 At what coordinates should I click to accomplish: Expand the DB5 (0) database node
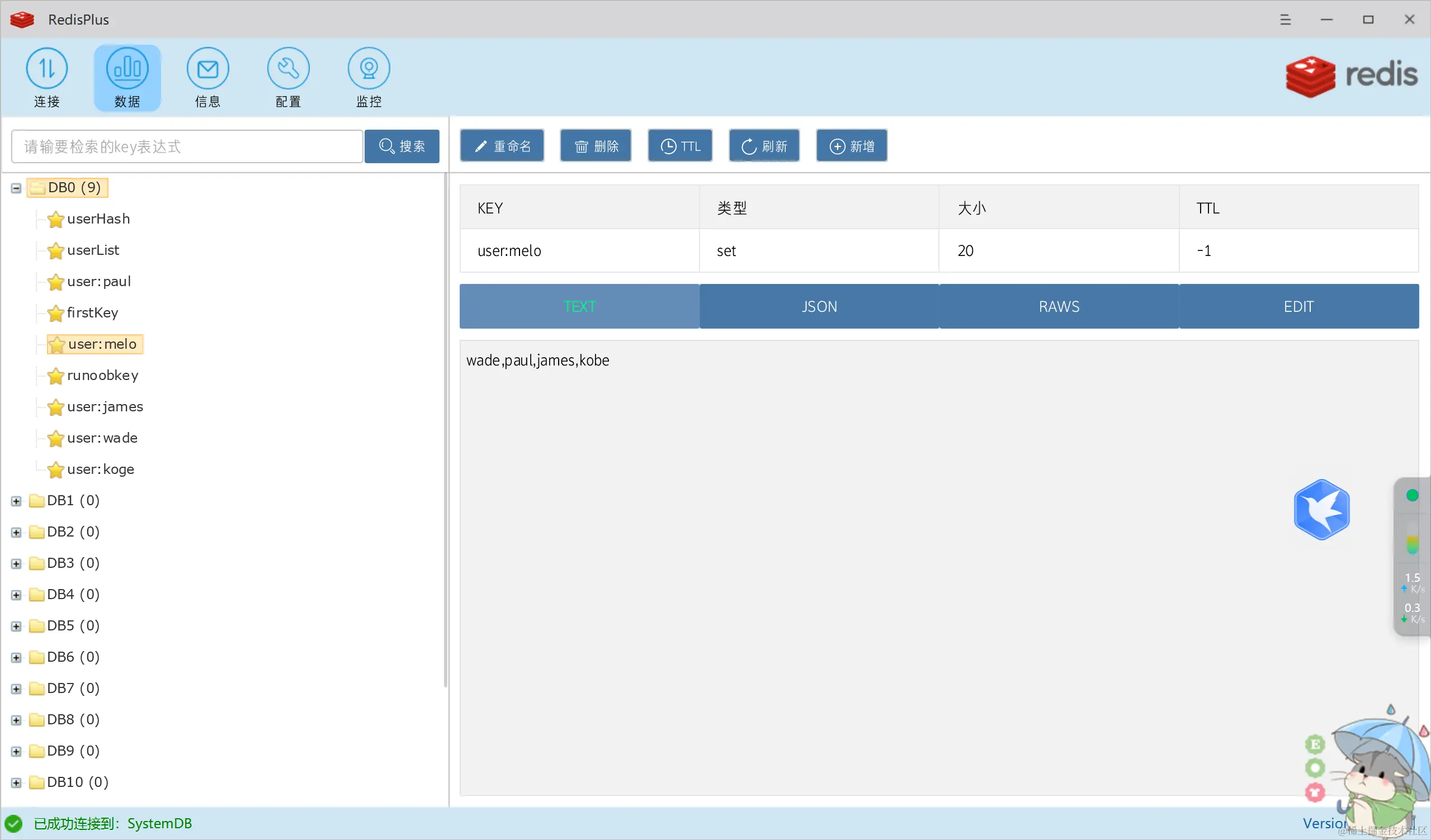[16, 627]
